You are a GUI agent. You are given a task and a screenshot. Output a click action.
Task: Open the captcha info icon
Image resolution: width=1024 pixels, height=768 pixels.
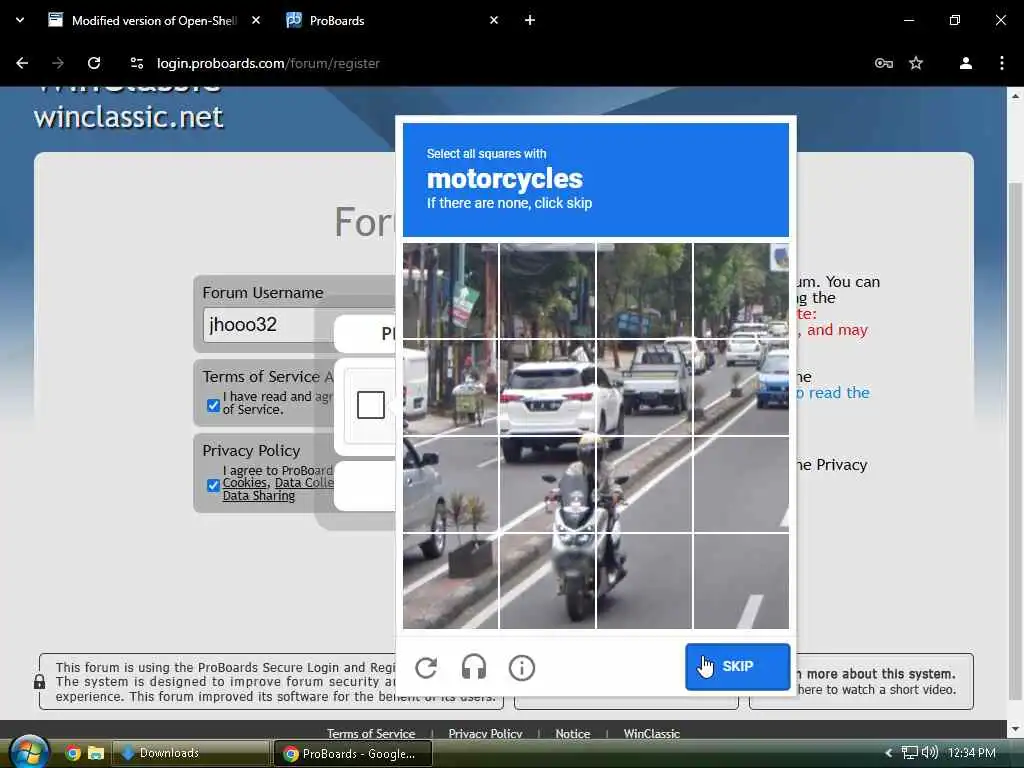coord(522,667)
